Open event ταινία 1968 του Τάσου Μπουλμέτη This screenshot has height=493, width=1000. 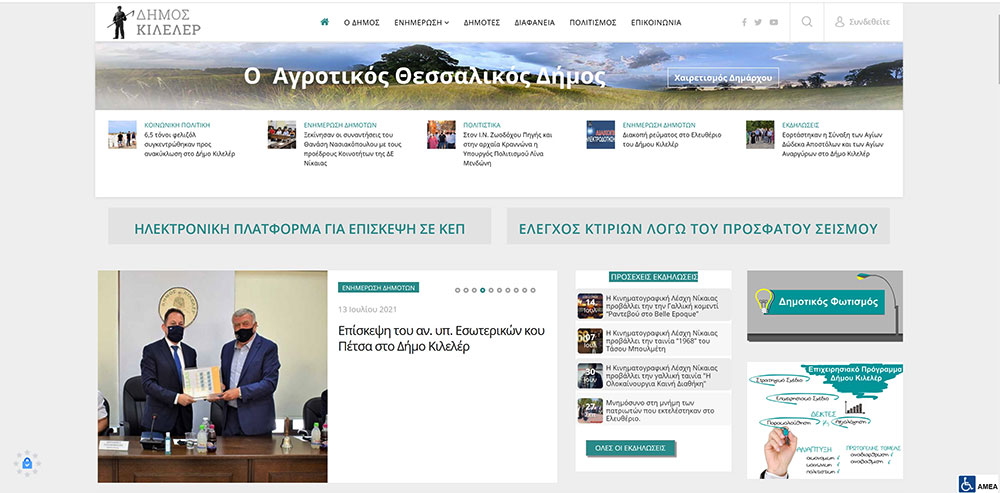point(661,341)
